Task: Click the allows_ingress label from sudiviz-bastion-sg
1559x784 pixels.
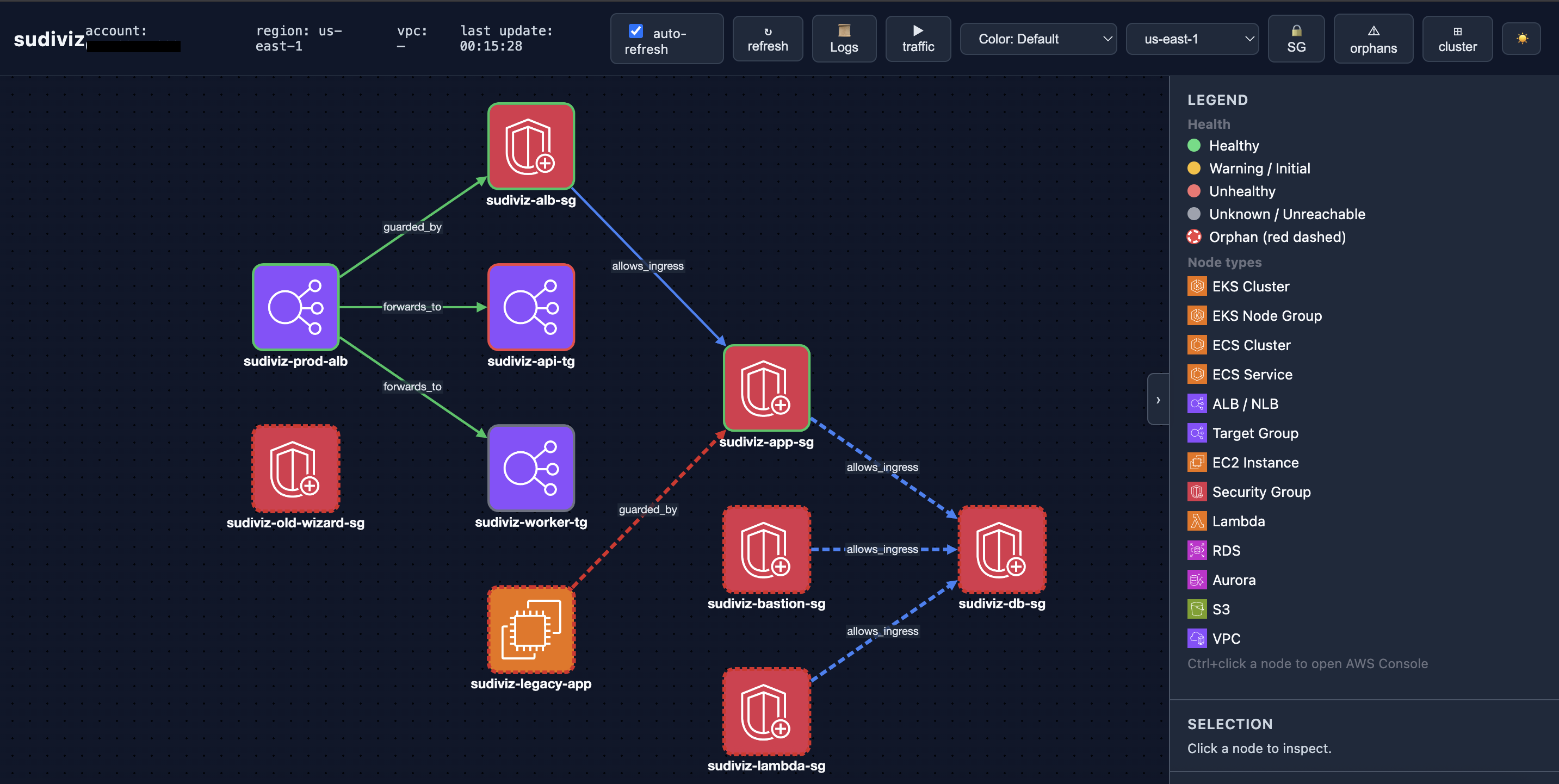Action: pyautogui.click(x=882, y=549)
